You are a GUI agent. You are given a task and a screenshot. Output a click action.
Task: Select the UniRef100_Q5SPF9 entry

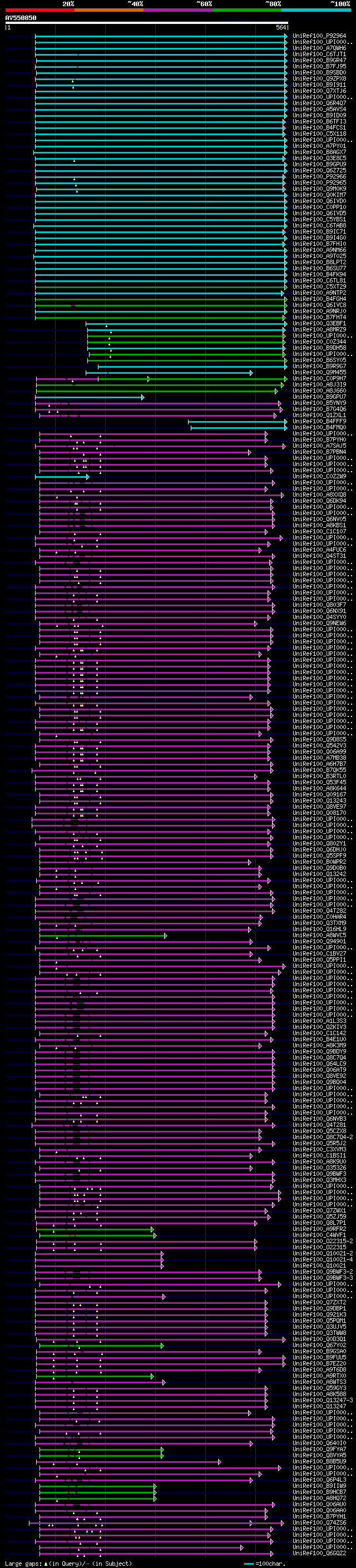319,856
